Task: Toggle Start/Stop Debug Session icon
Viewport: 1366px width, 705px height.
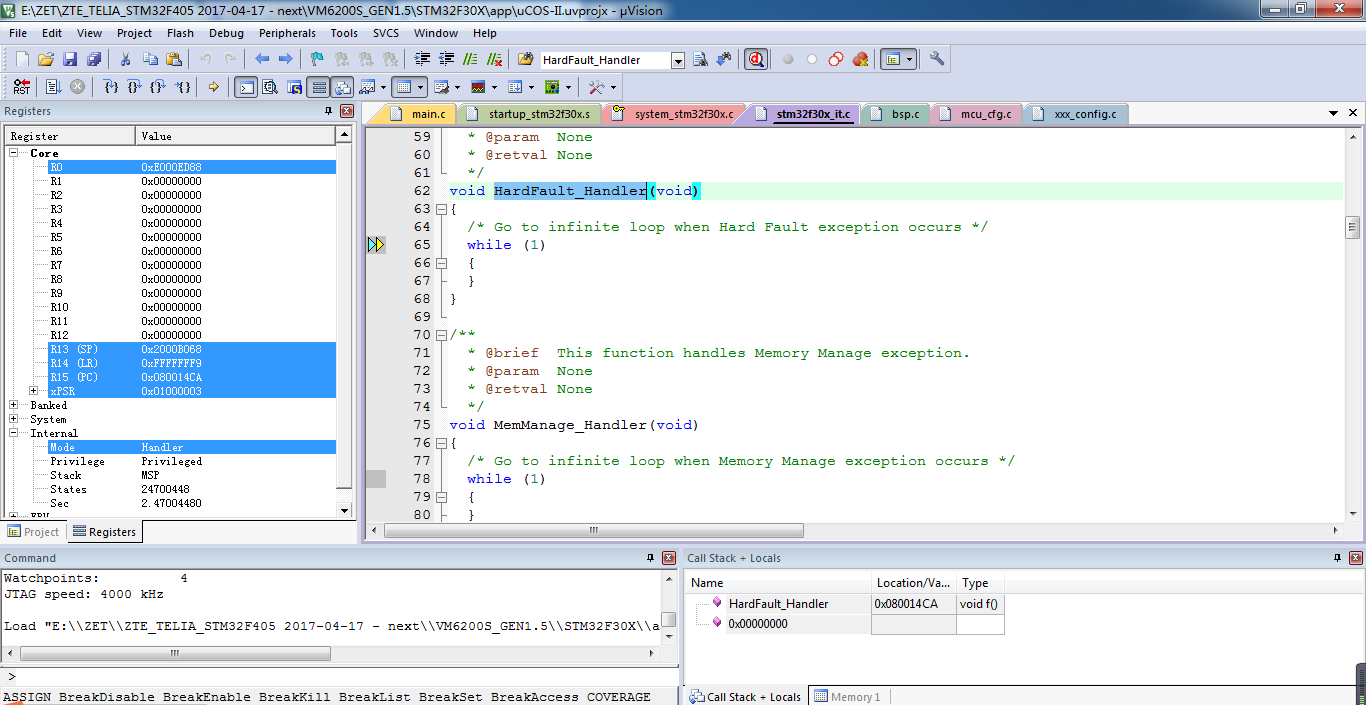Action: [x=756, y=59]
